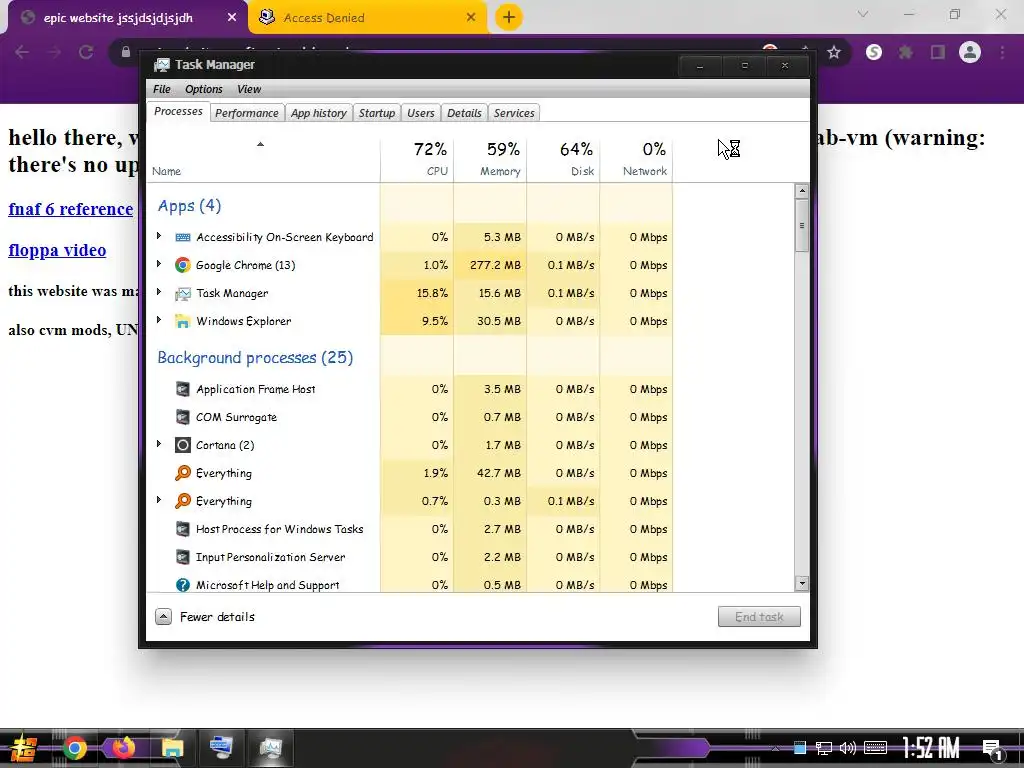This screenshot has height=768, width=1024.
Task: Switch to the Users tab
Action: pos(421,113)
